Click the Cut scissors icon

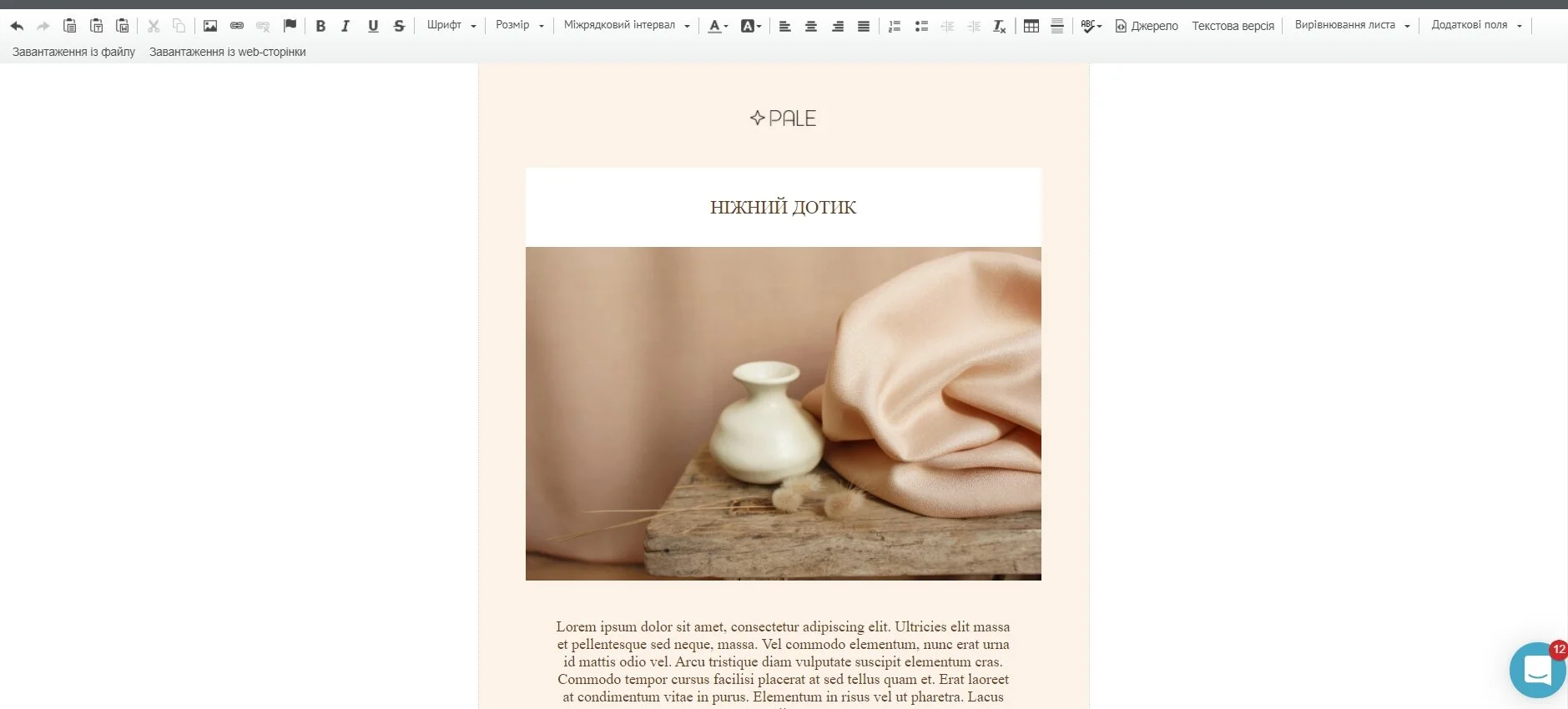coord(154,26)
